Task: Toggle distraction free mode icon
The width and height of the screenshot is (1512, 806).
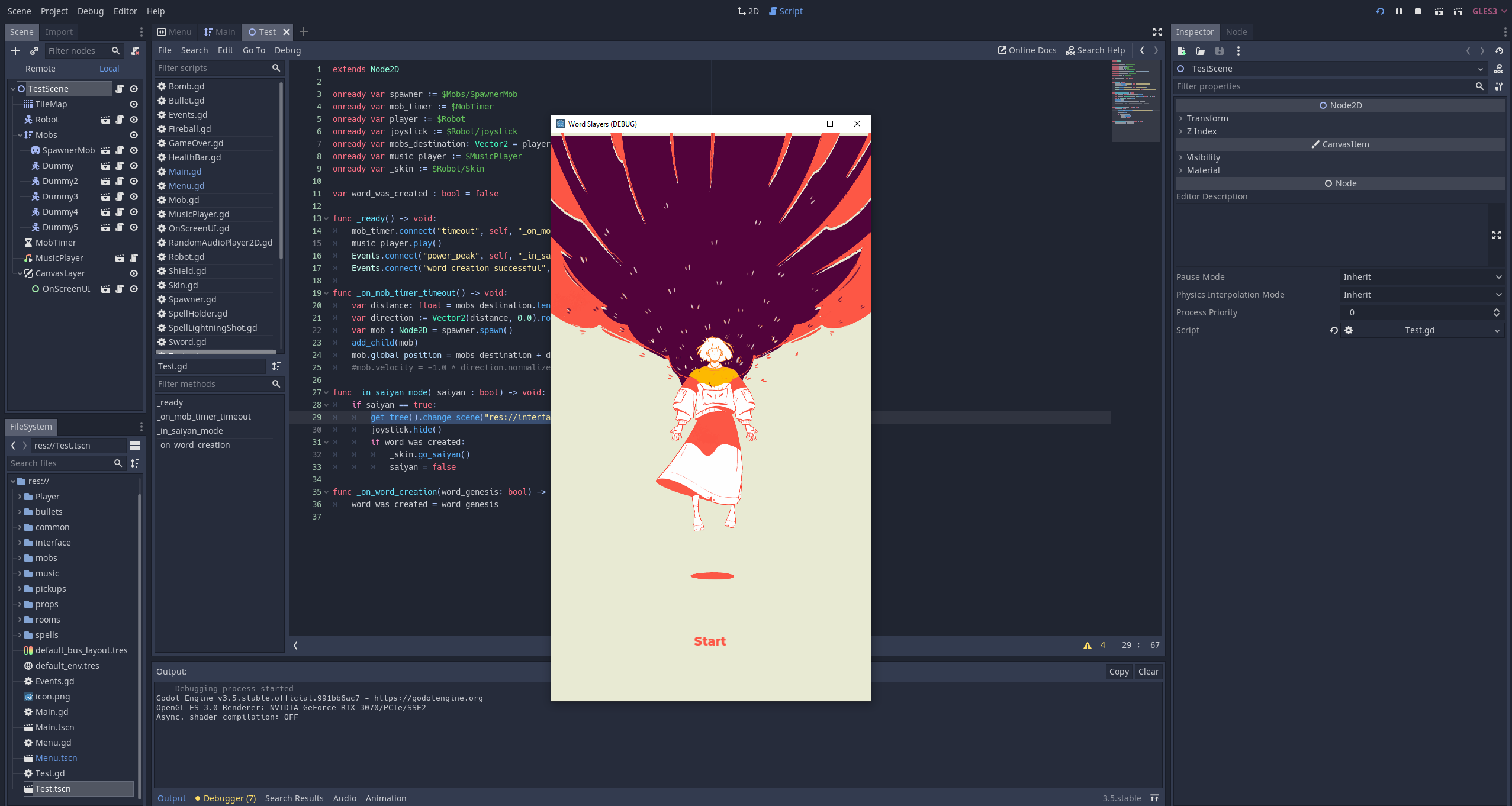Action: 1157,32
